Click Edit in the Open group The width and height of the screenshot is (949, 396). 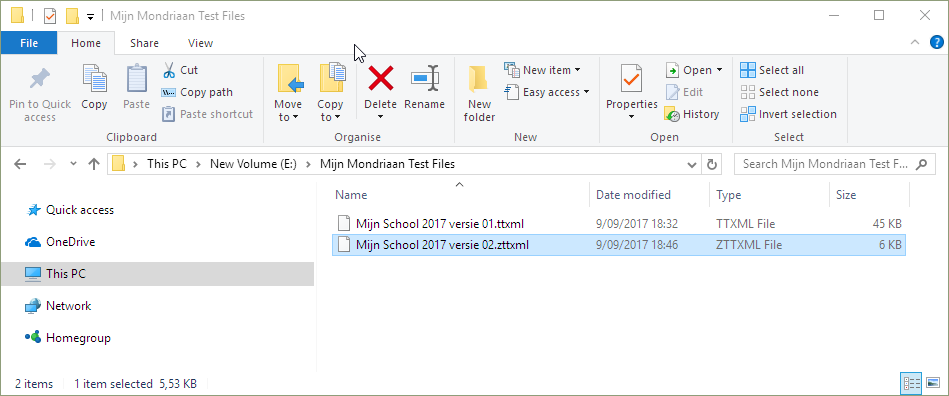tap(685, 92)
